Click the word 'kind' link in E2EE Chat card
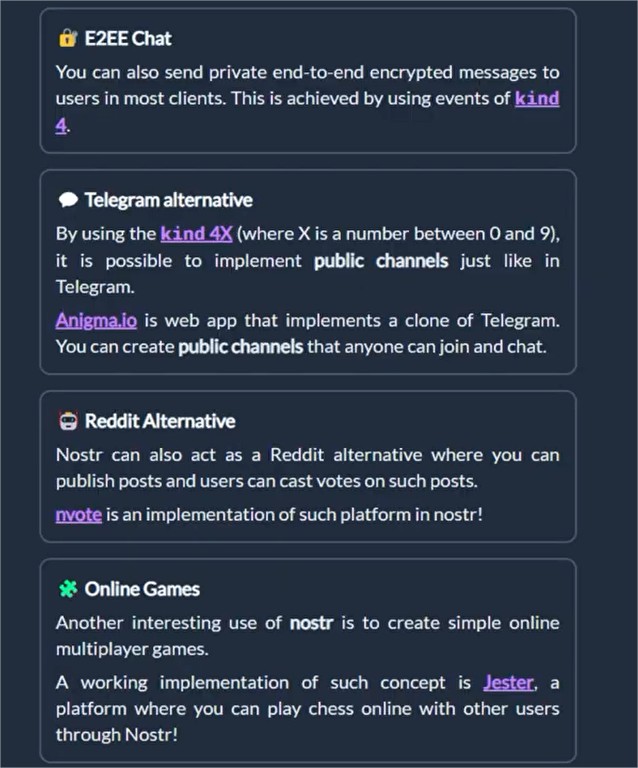Image resolution: width=638 pixels, height=768 pixels. coord(537,98)
